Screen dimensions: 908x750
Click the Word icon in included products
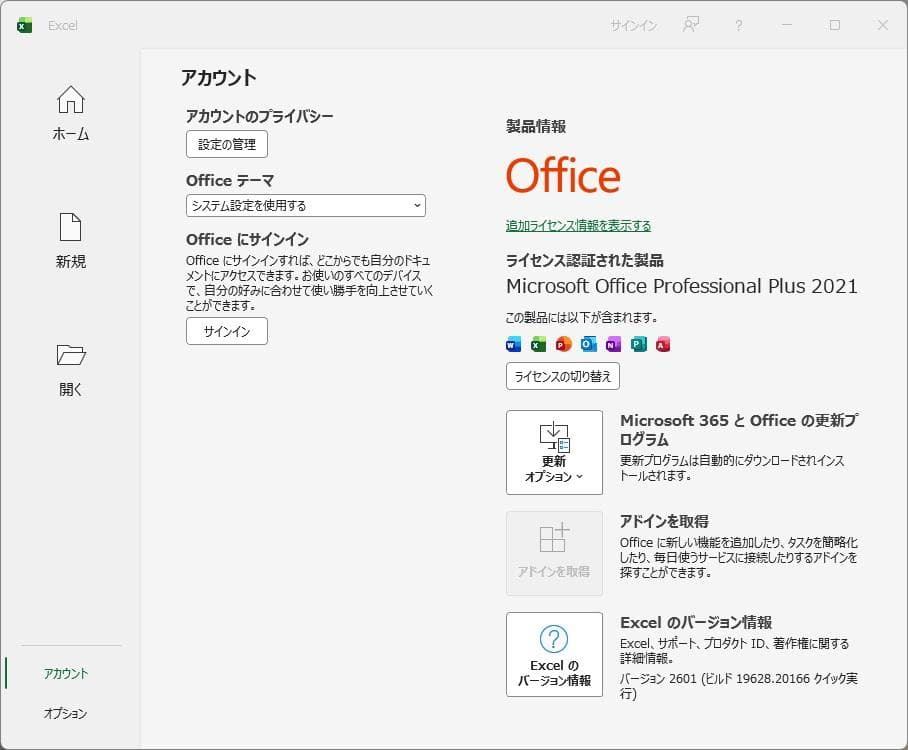click(511, 344)
